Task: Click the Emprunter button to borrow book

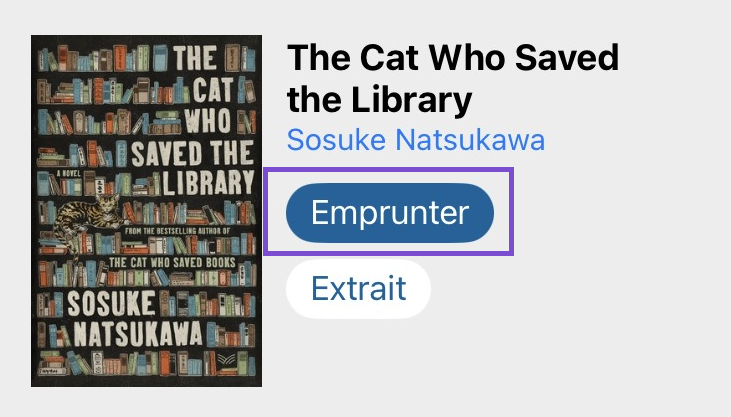Action: [390, 213]
